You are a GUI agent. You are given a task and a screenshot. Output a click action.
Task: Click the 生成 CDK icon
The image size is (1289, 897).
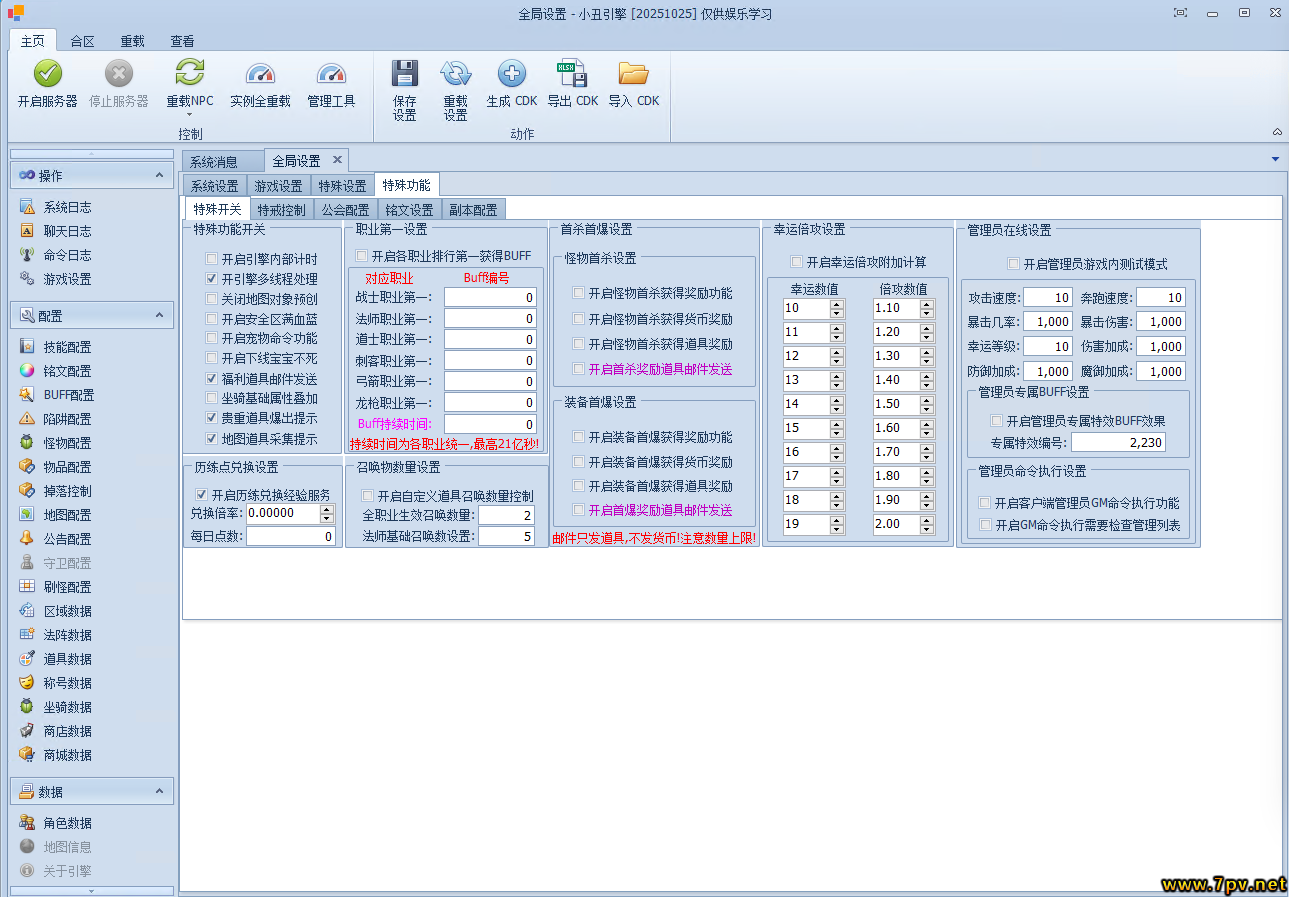[511, 74]
